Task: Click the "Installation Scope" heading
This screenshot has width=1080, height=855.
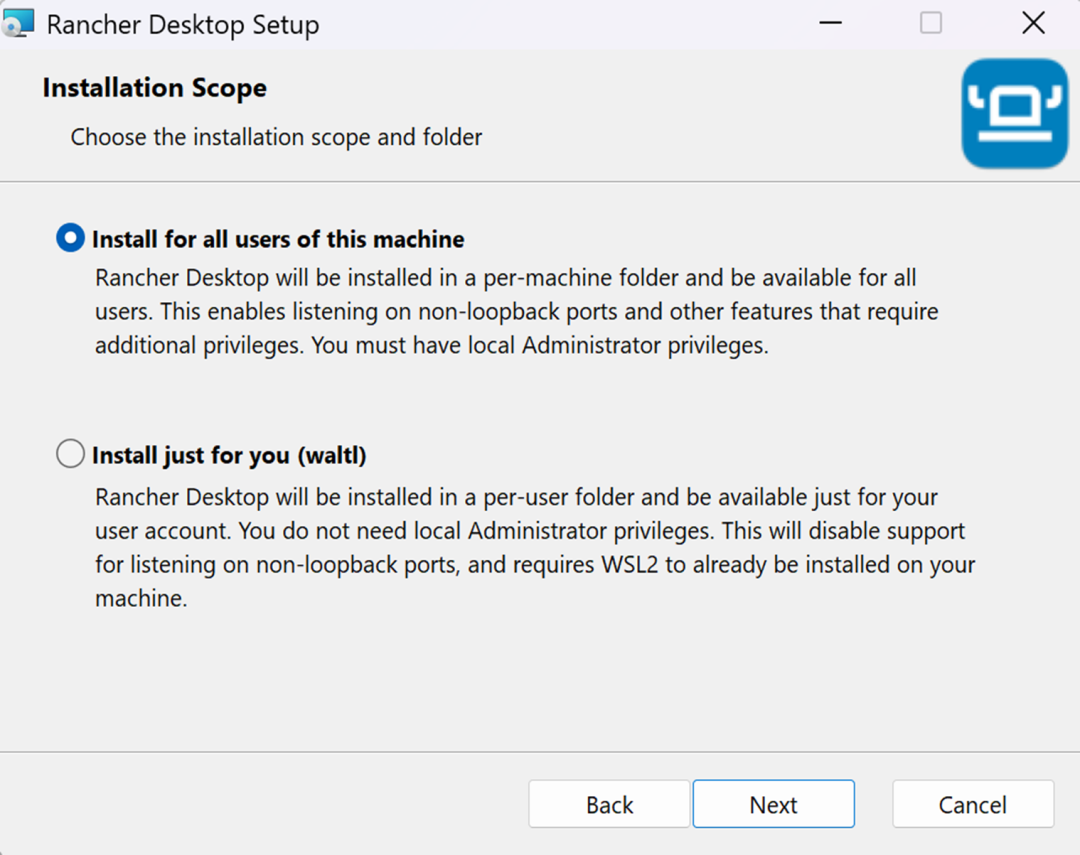Action: click(x=154, y=88)
